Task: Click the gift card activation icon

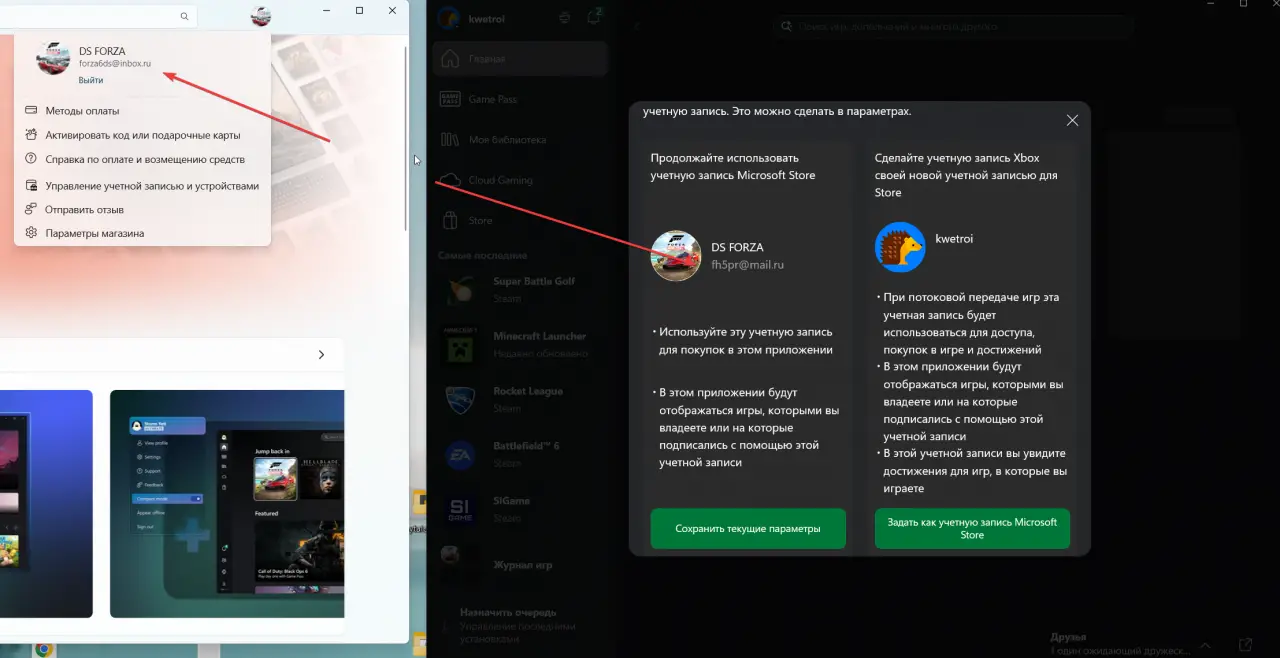Action: [32, 135]
